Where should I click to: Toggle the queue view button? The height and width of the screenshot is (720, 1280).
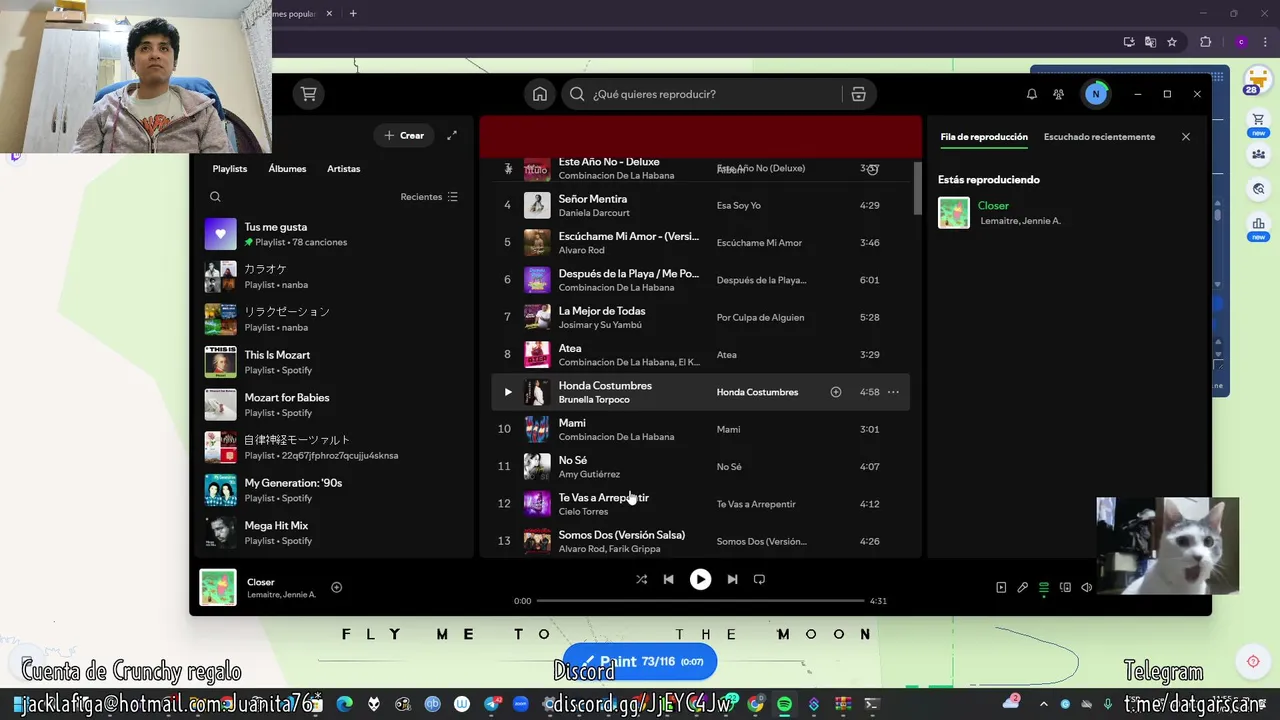[1044, 588]
